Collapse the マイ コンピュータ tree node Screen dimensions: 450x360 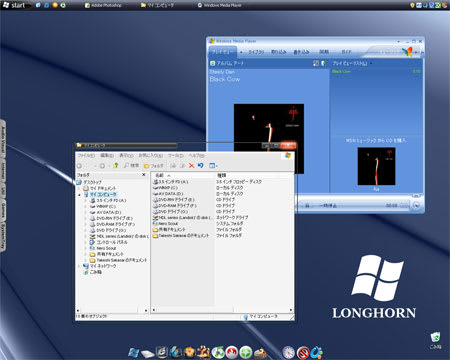[x=79, y=194]
